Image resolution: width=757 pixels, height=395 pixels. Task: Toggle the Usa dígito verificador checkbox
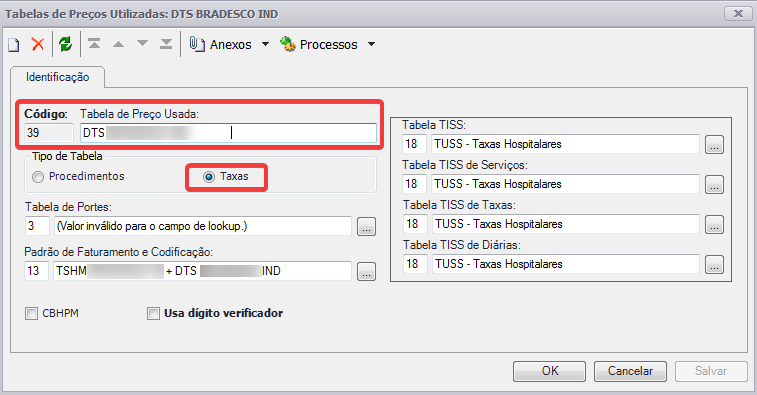pyautogui.click(x=153, y=314)
